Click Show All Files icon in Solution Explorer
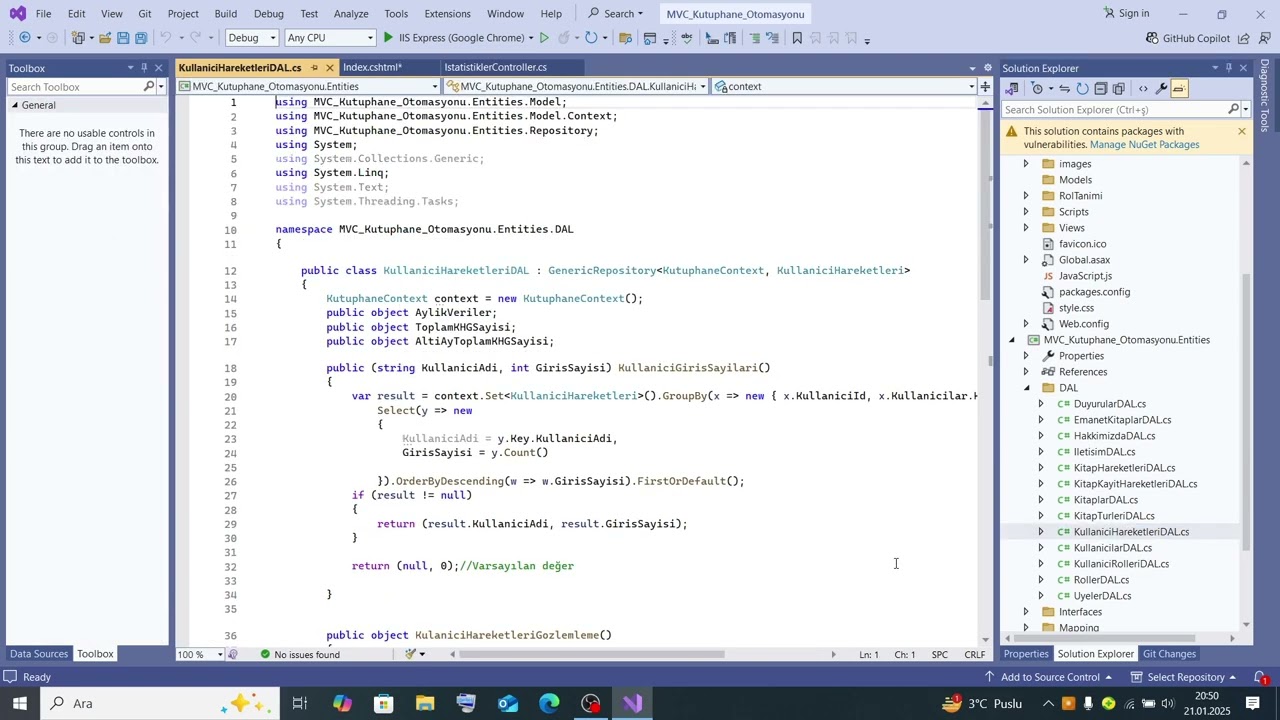The height and width of the screenshot is (720, 1280). coord(1118,88)
